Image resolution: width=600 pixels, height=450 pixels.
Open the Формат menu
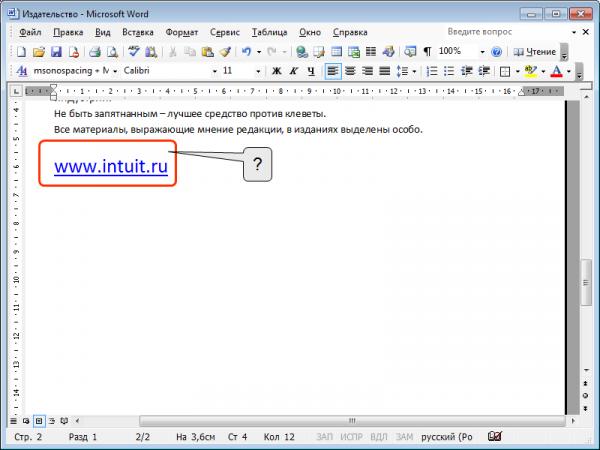[182, 33]
